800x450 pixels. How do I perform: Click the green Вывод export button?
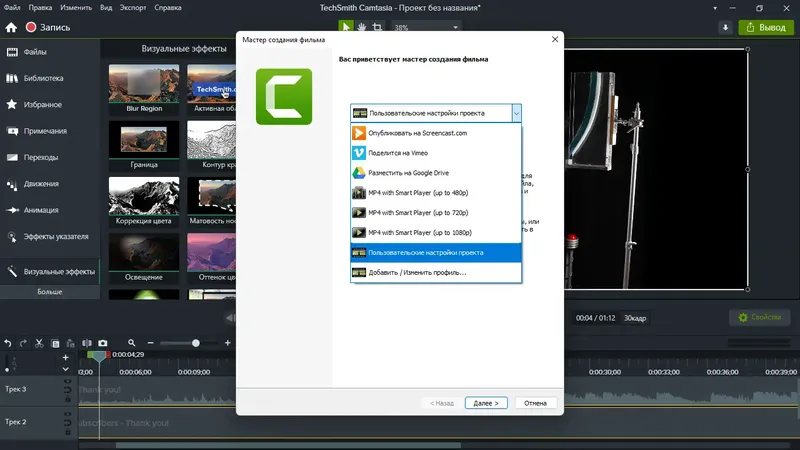coord(766,28)
